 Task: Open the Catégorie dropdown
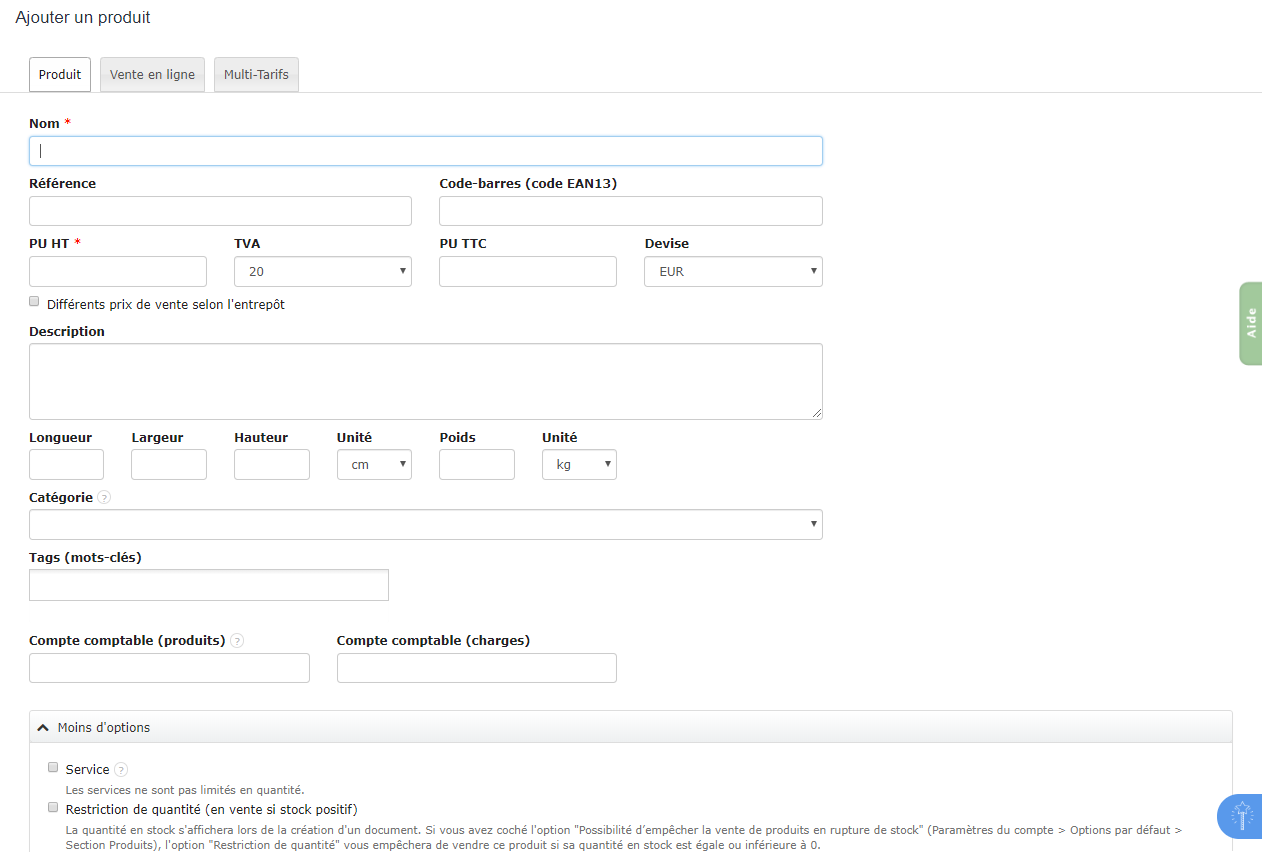point(426,524)
